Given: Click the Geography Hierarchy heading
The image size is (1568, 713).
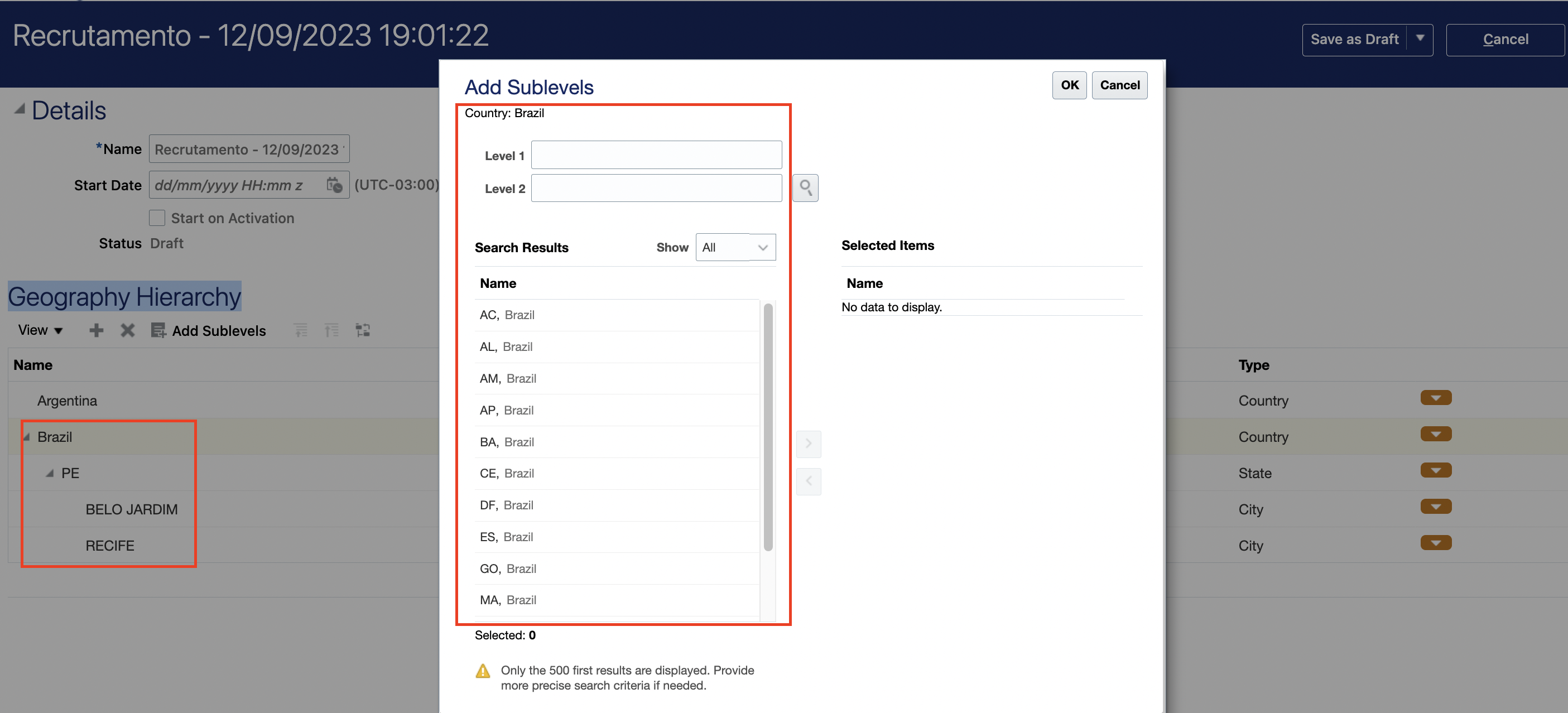Looking at the screenshot, I should pos(124,297).
